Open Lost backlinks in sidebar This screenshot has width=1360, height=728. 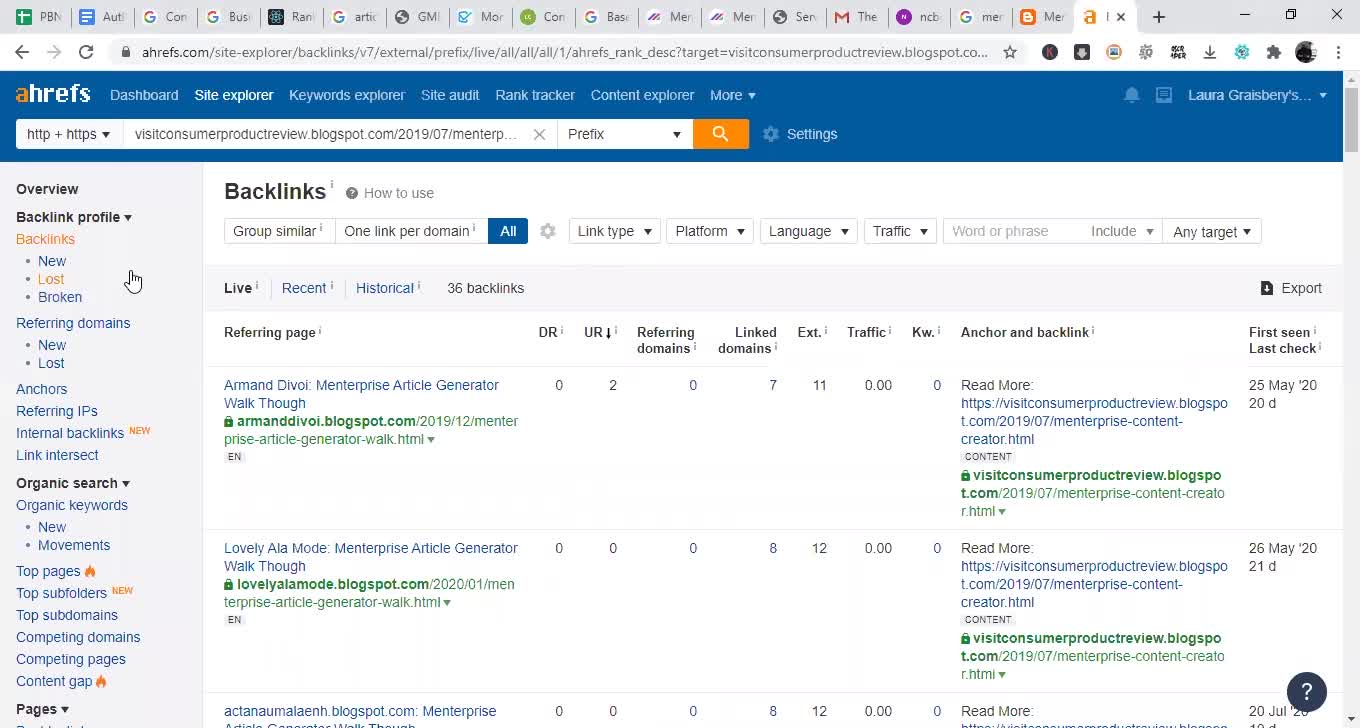(51, 279)
